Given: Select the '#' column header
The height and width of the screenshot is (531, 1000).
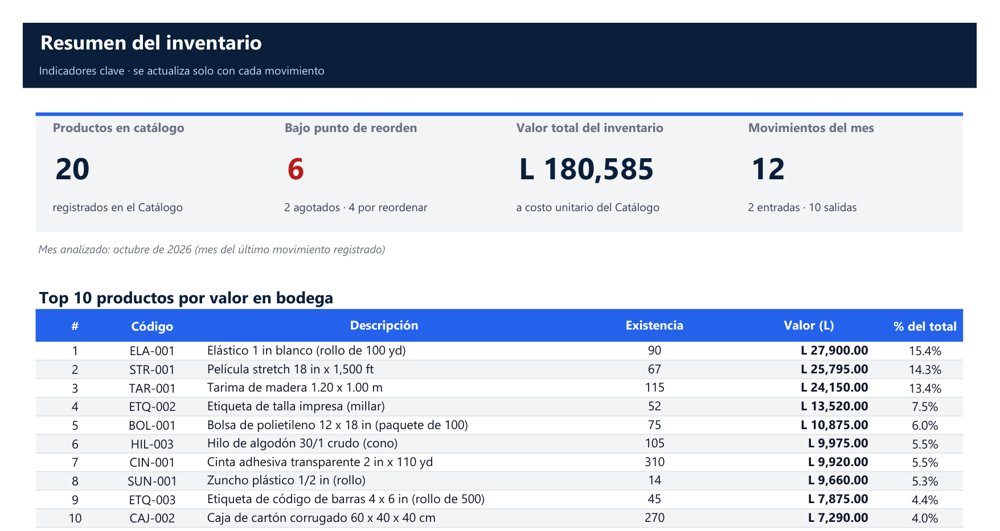Looking at the screenshot, I should (x=75, y=326).
